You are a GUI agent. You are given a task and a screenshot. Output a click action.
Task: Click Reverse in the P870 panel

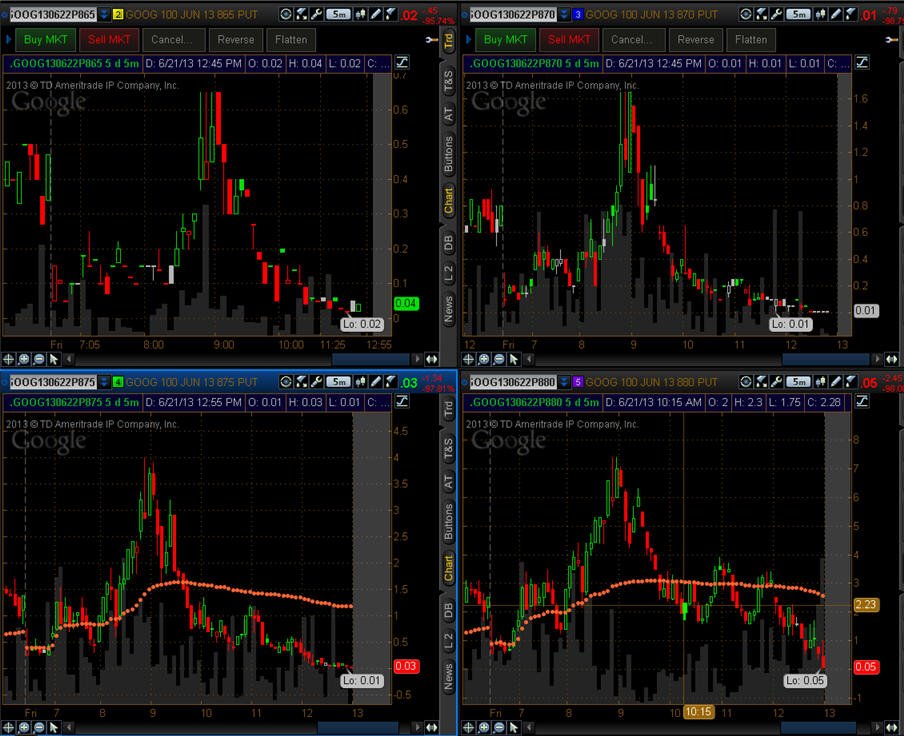pyautogui.click(x=696, y=40)
